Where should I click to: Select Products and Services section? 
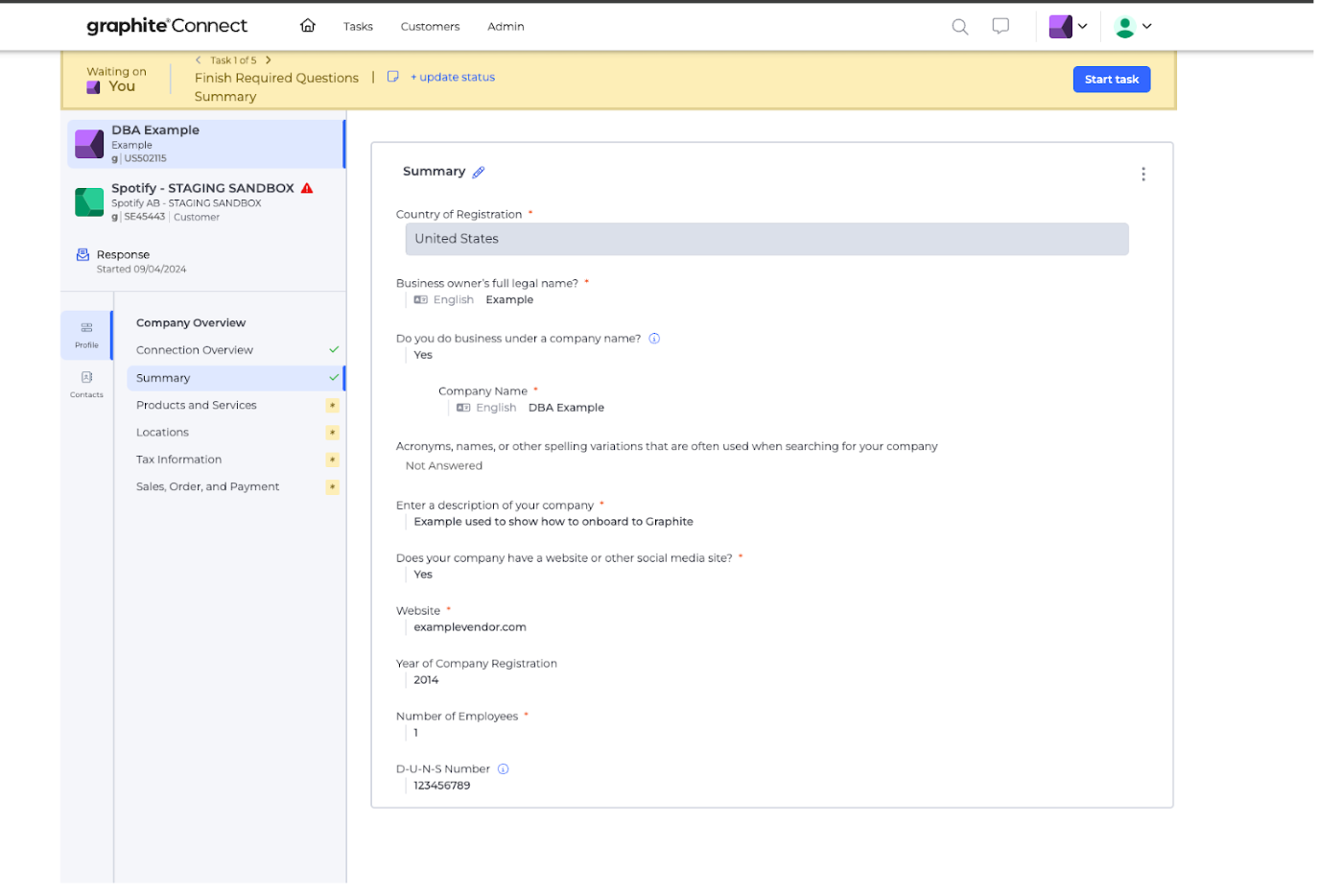[x=197, y=406]
